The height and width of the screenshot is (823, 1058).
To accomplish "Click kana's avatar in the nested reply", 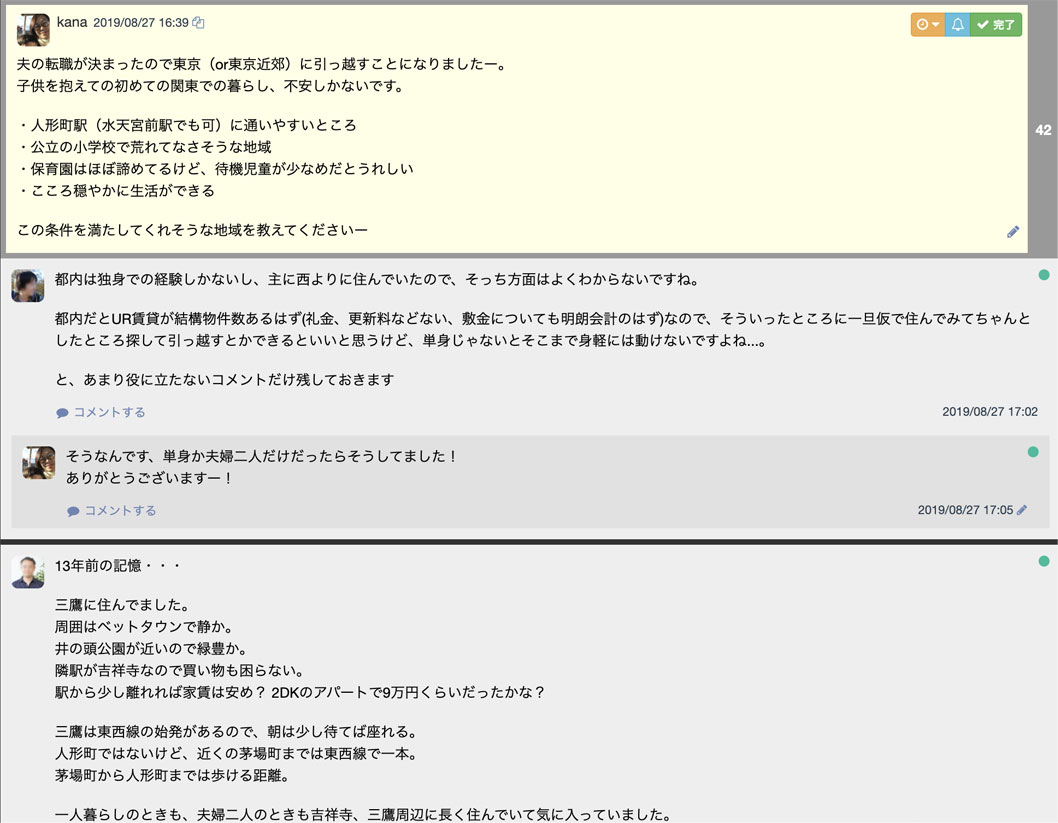I will point(39,462).
